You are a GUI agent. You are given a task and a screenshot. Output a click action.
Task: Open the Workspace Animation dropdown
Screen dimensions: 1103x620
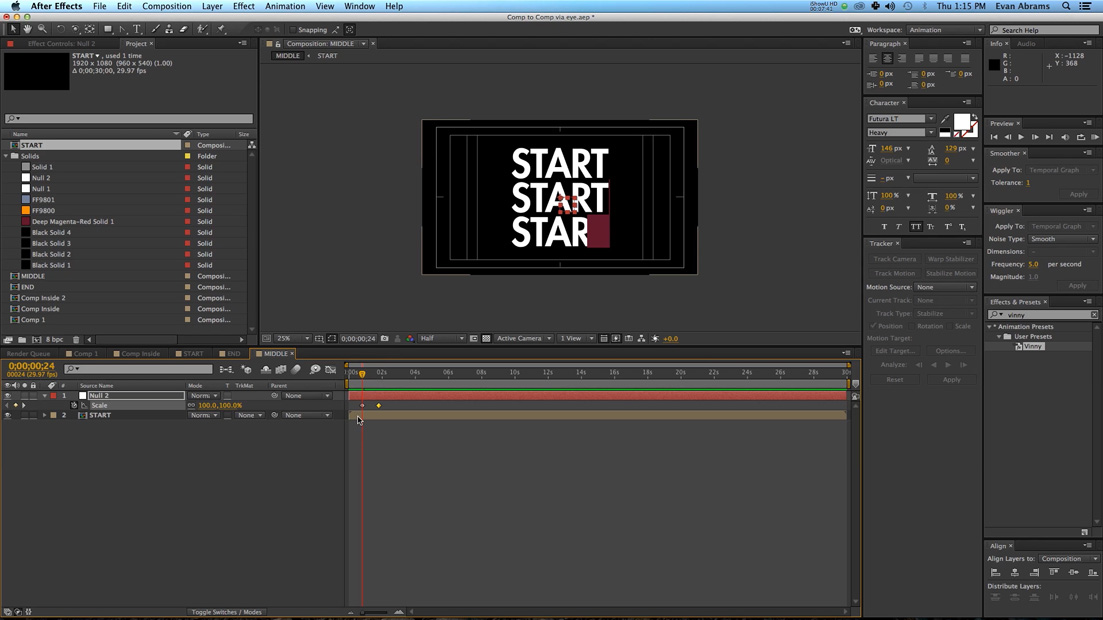pos(945,30)
